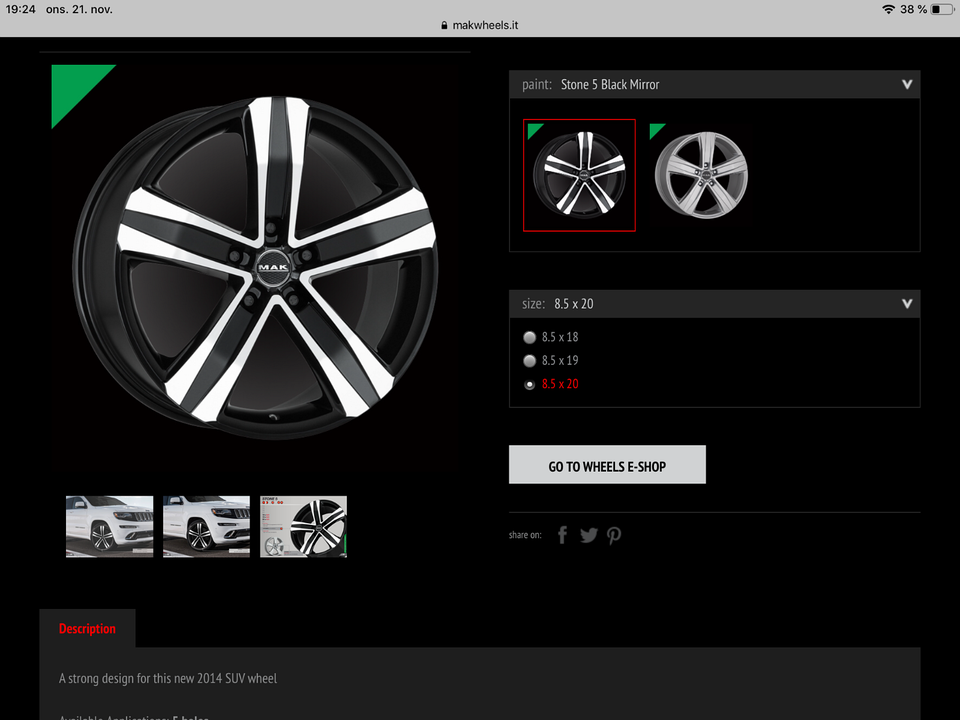Tap the makwheels.it address bar
The height and width of the screenshot is (720, 960).
(x=480, y=25)
